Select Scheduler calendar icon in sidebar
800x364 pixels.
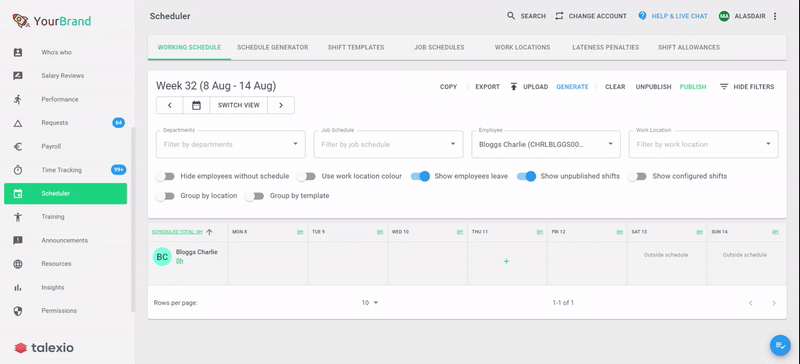tap(18, 193)
